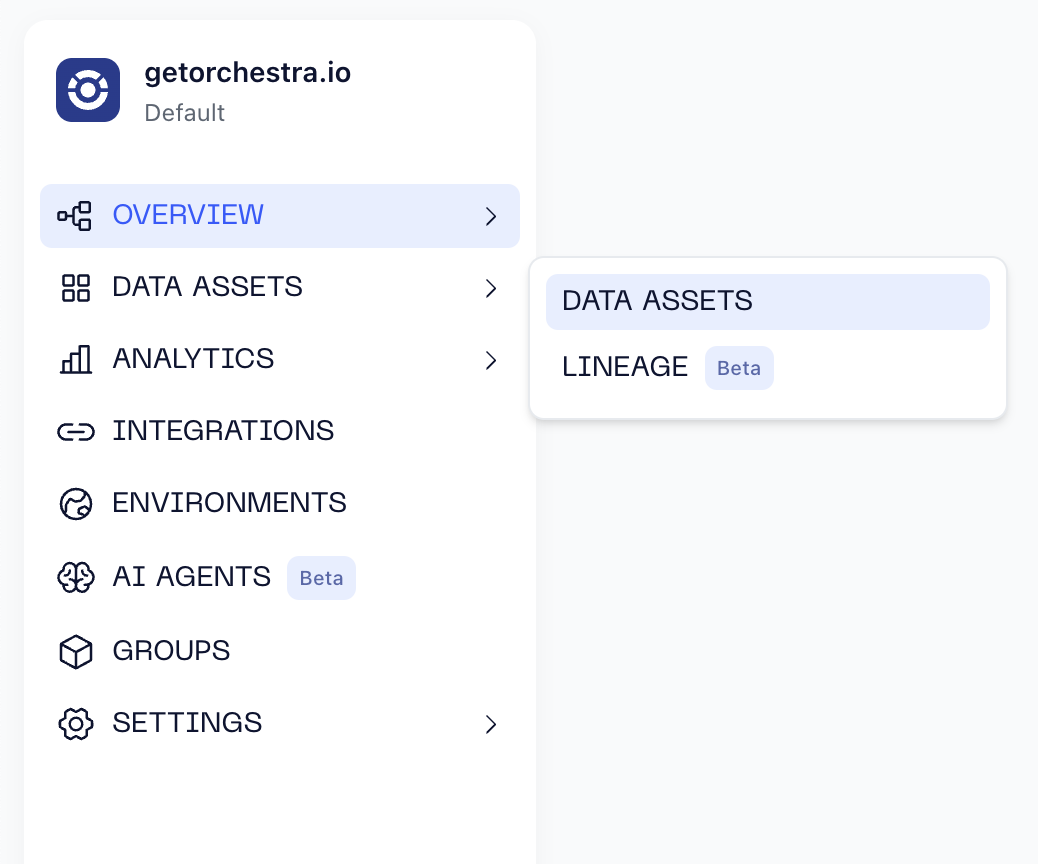The width and height of the screenshot is (1038, 864).
Task: Select Data Assets in the submenu
Action: 657,301
